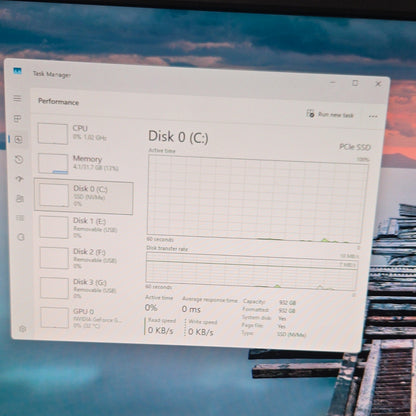The height and width of the screenshot is (416, 416).
Task: Open the Details page icon
Action: pos(20,218)
